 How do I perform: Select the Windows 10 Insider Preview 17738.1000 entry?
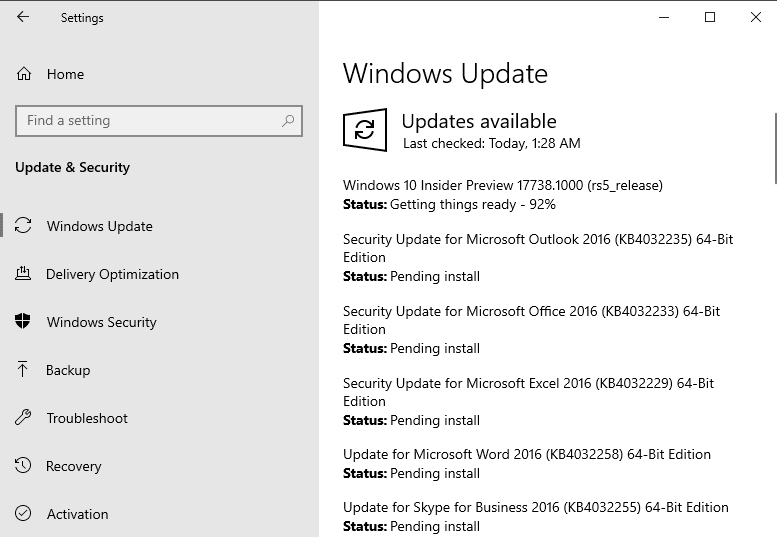pyautogui.click(x=502, y=185)
